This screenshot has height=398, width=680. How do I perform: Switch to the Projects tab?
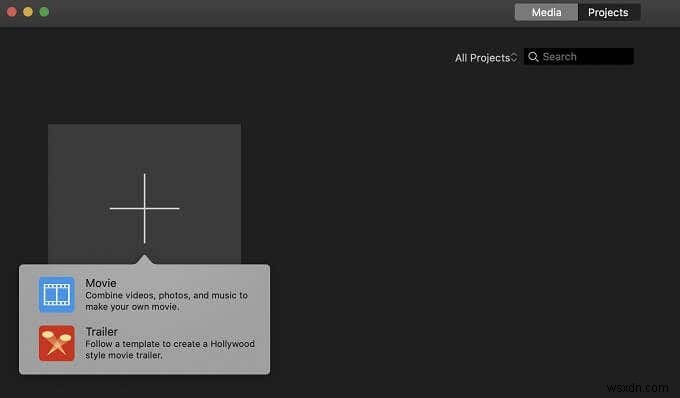coord(608,12)
